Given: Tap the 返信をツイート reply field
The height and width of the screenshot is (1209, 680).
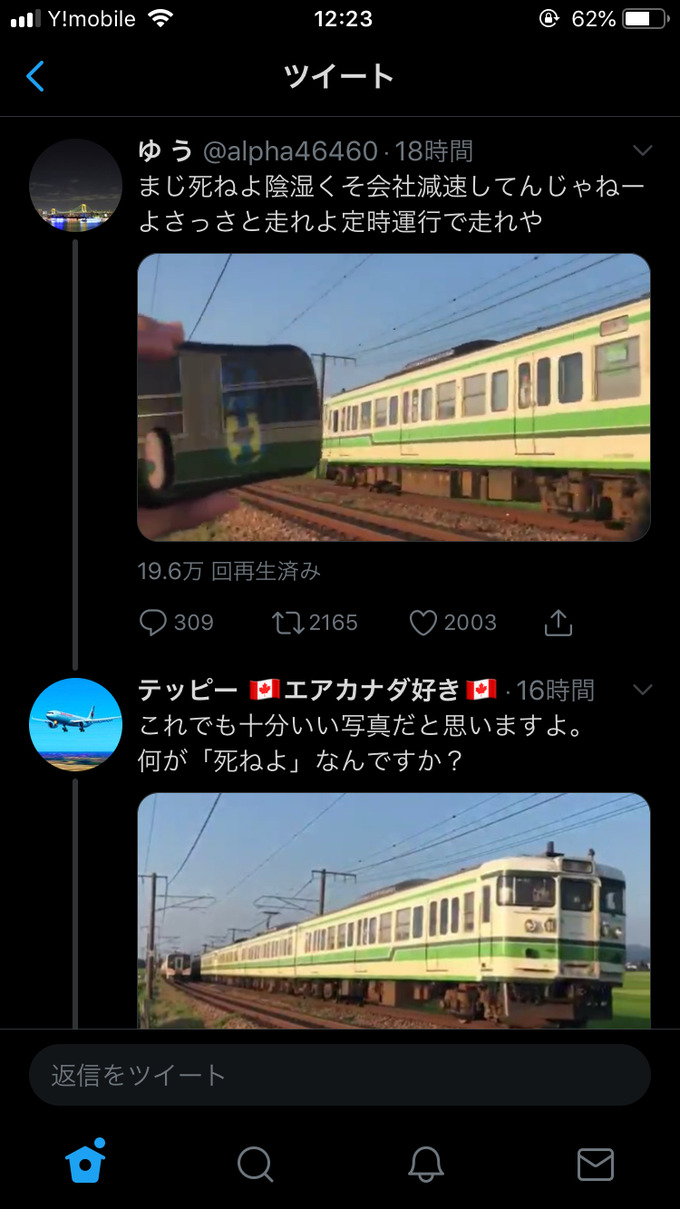Looking at the screenshot, I should pos(340,1075).
